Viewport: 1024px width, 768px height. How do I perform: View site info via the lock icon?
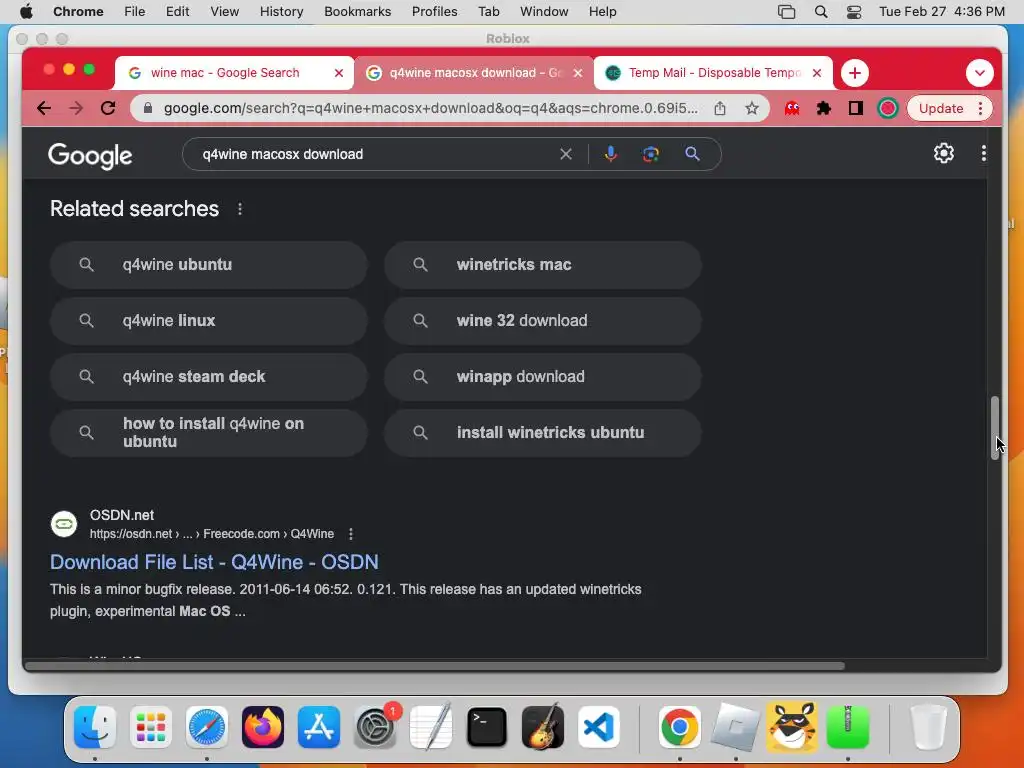point(148,108)
